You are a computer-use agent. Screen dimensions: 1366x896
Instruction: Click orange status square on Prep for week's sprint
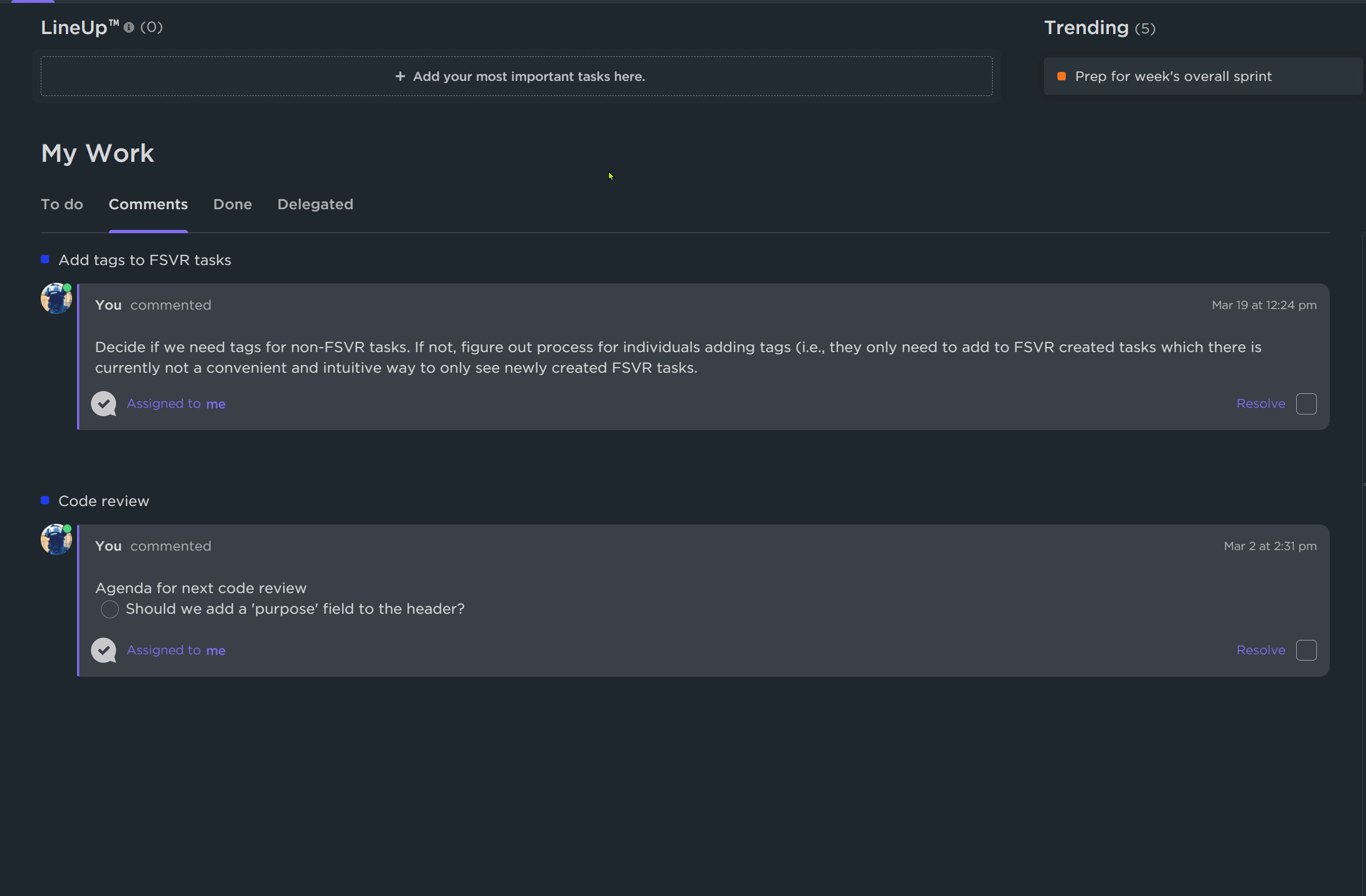click(1062, 76)
